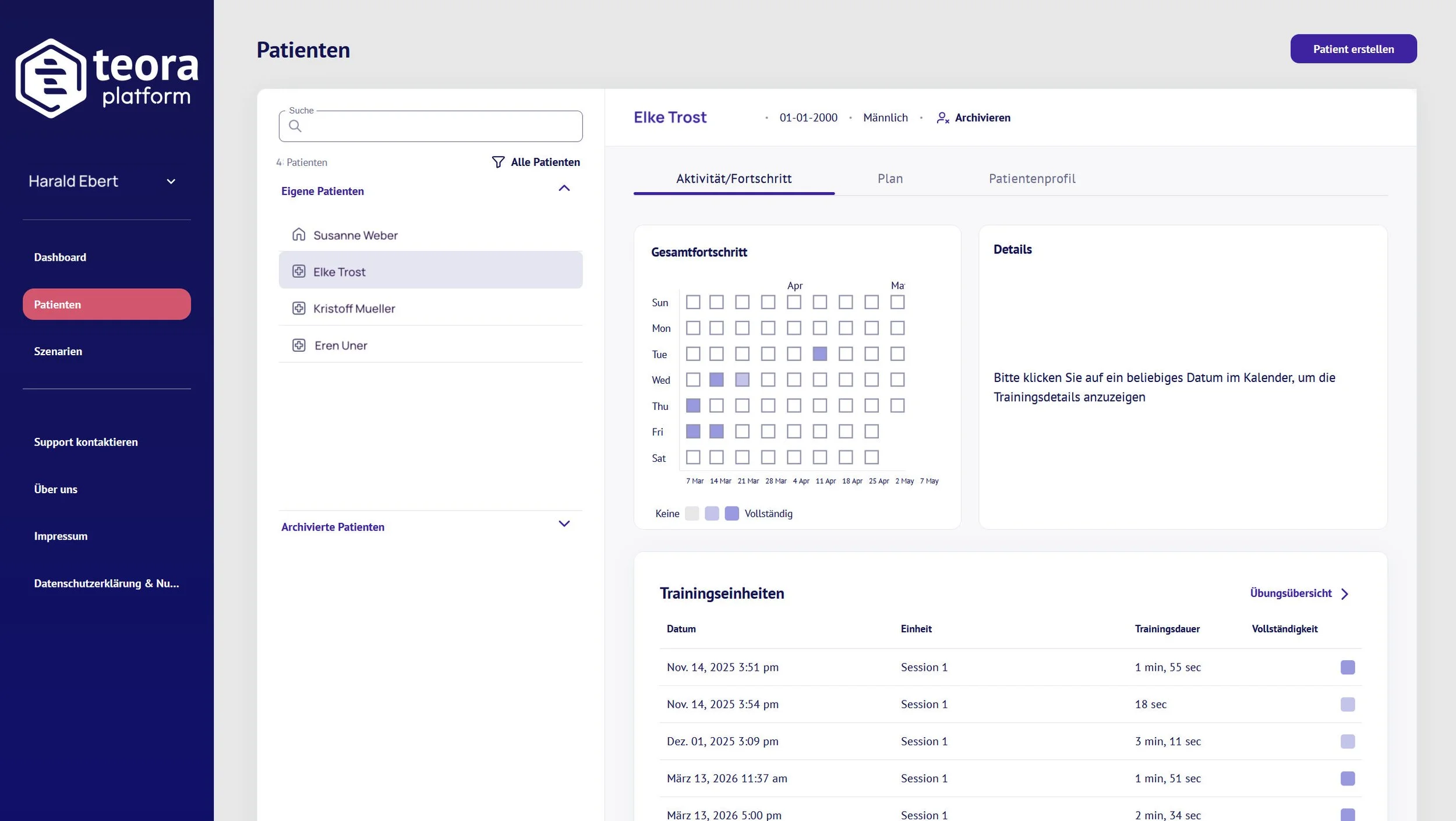Click the Patient erstellen button
The width and height of the screenshot is (1456, 821).
[1353, 49]
